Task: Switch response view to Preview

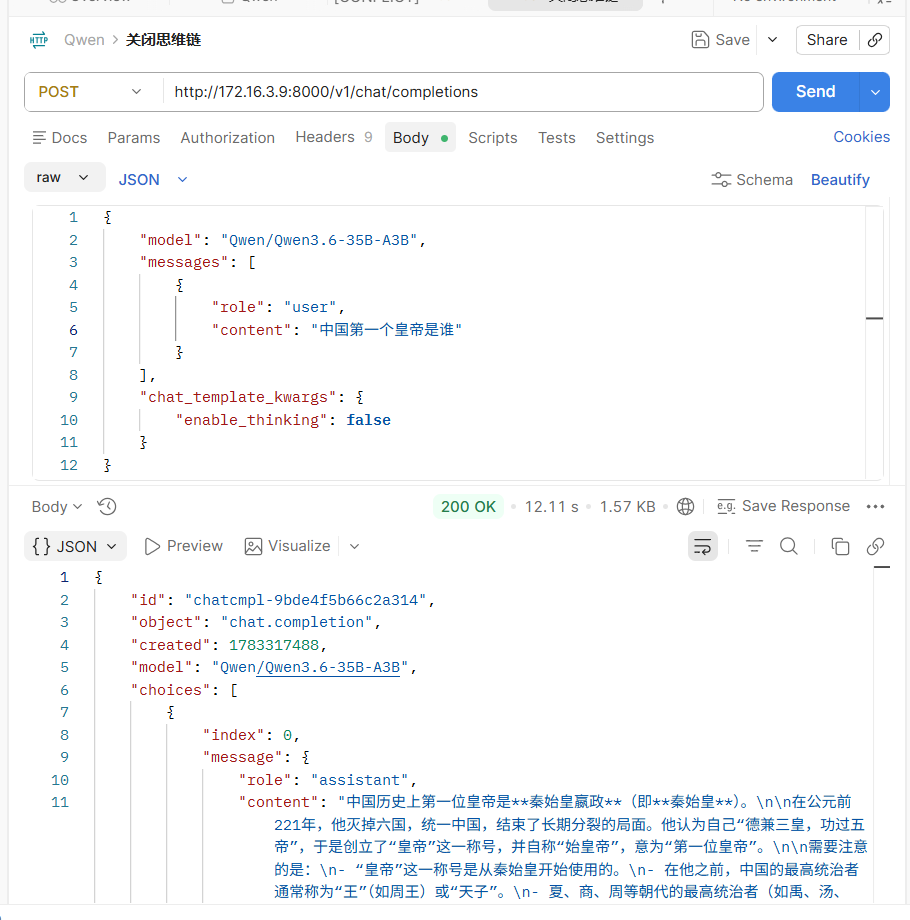Action: 183,546
